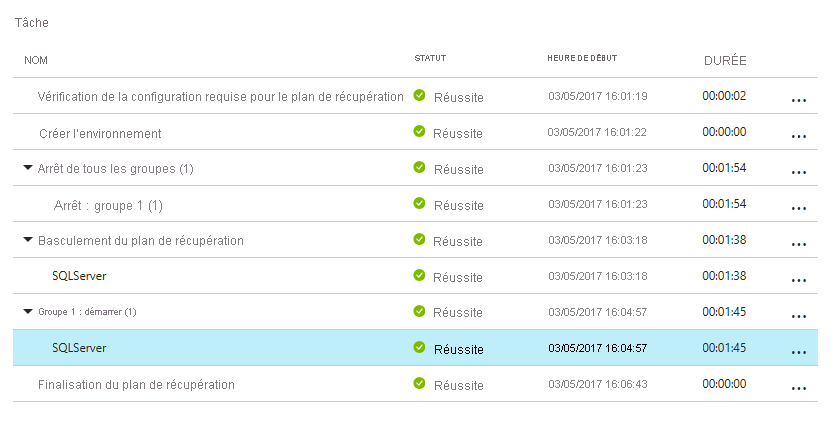Screen dimensions: 839x425
Task: Sort by the STATUT column header
Action: click(430, 58)
